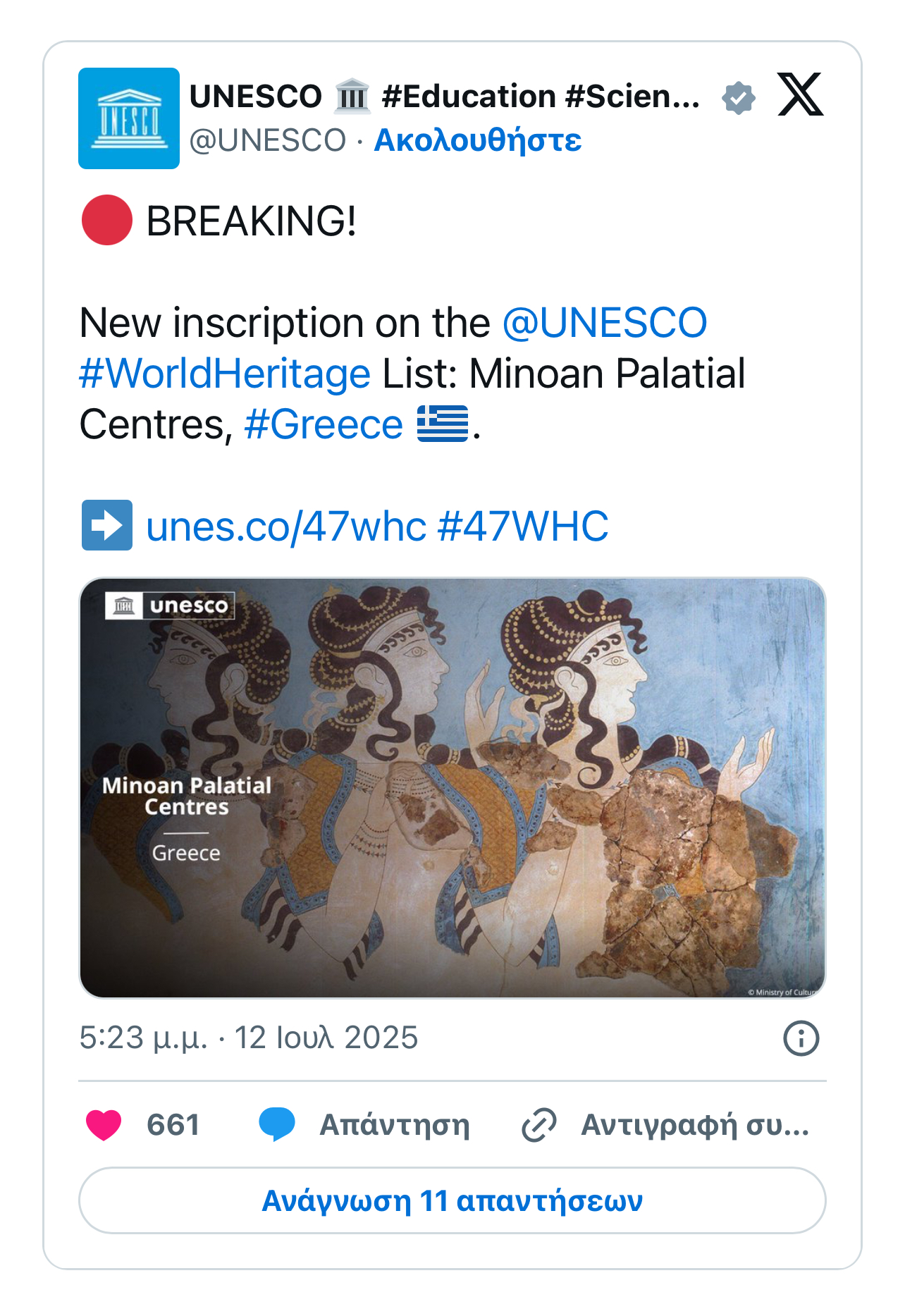This screenshot has width=905, height=1316.
Task: Click the Απάντηση reply label
Action: 394,1125
